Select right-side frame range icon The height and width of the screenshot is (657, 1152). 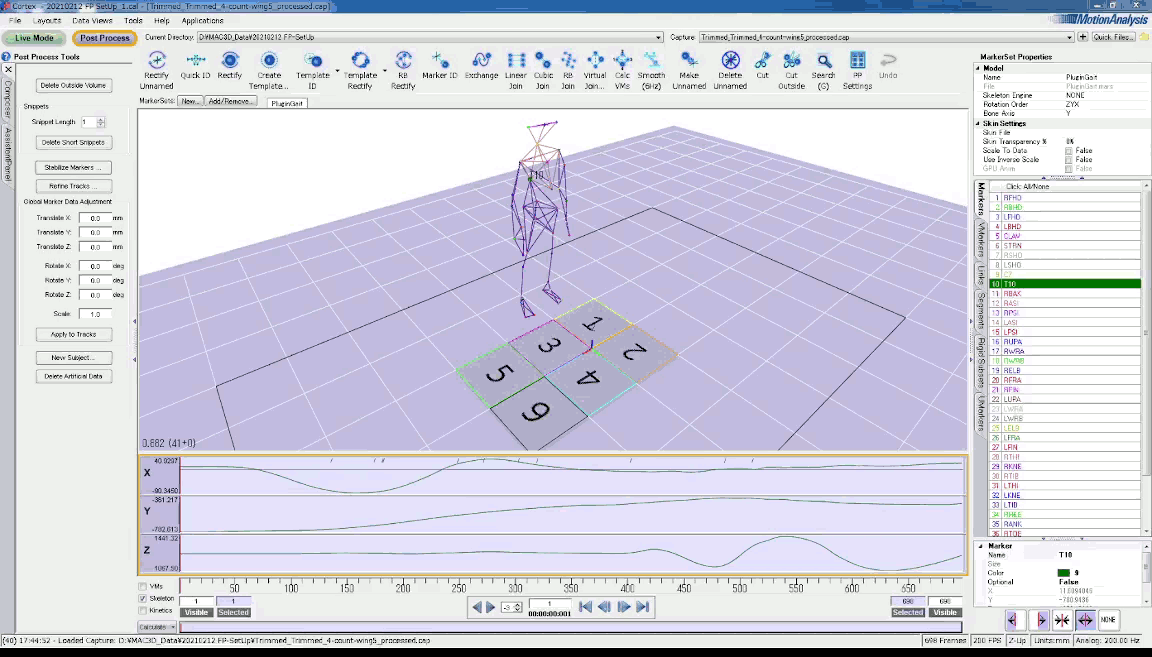(x=1038, y=620)
